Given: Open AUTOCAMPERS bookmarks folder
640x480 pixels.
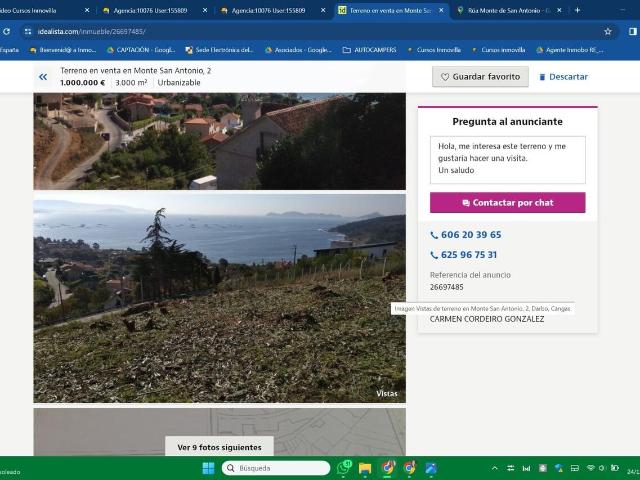Looking at the screenshot, I should tap(369, 50).
